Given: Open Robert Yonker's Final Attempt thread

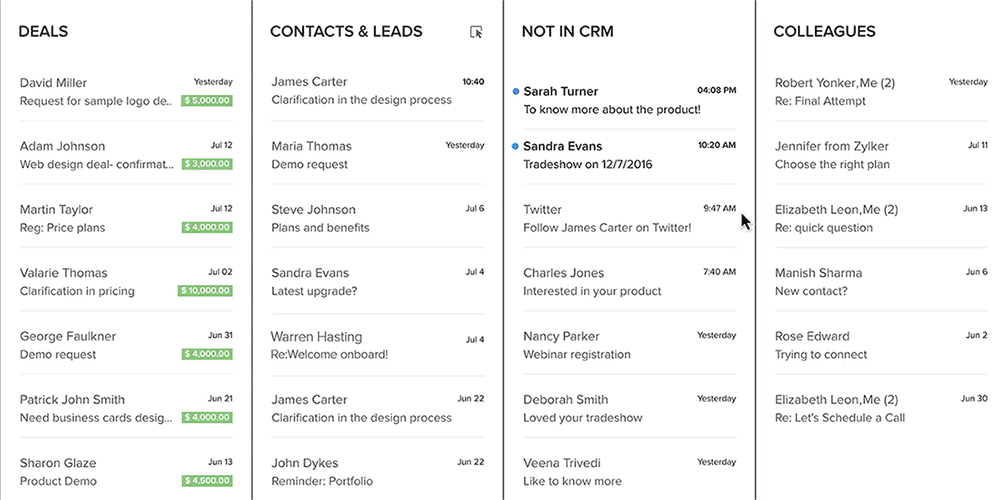Looking at the screenshot, I should [881, 92].
